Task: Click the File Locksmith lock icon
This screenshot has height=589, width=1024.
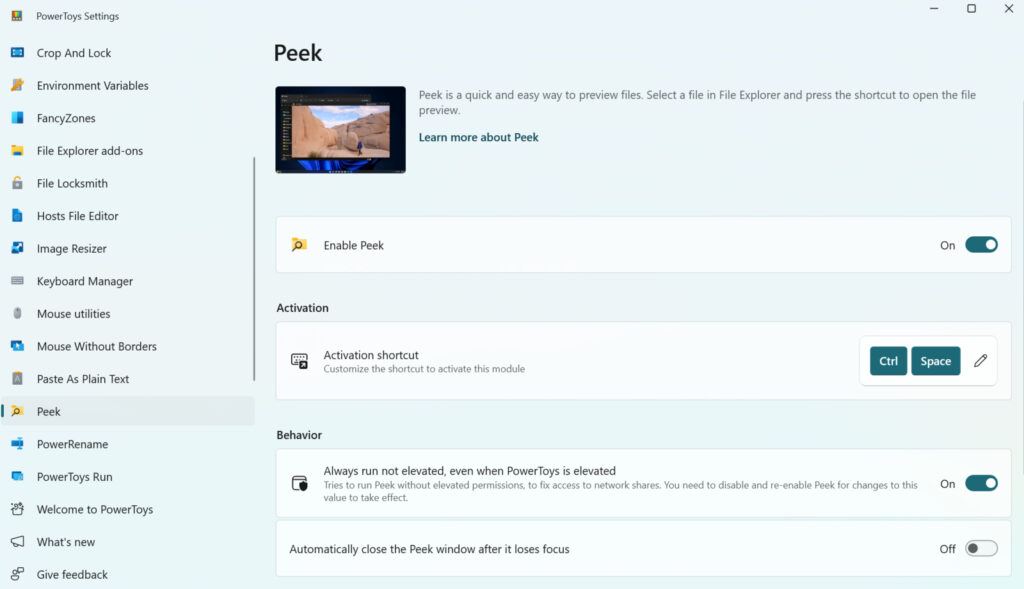Action: coord(17,183)
